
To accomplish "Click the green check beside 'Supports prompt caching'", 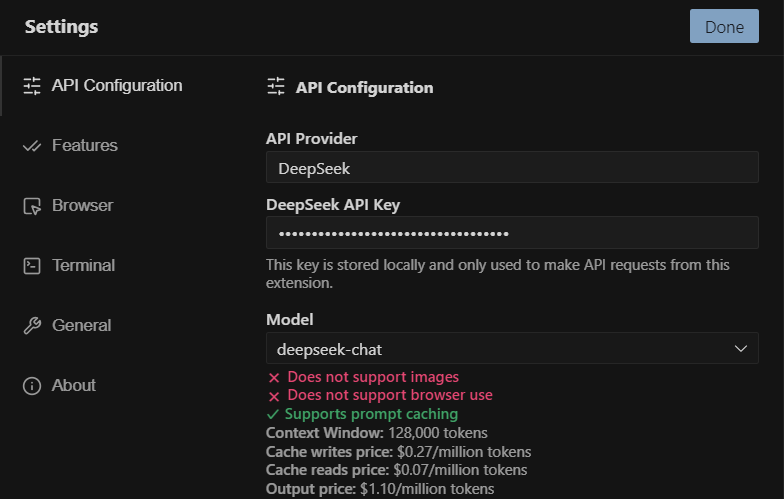I will click(x=272, y=414).
